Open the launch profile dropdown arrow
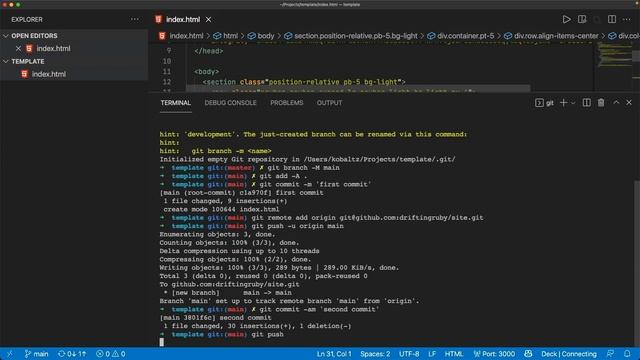640x360 pixels. click(x=573, y=103)
